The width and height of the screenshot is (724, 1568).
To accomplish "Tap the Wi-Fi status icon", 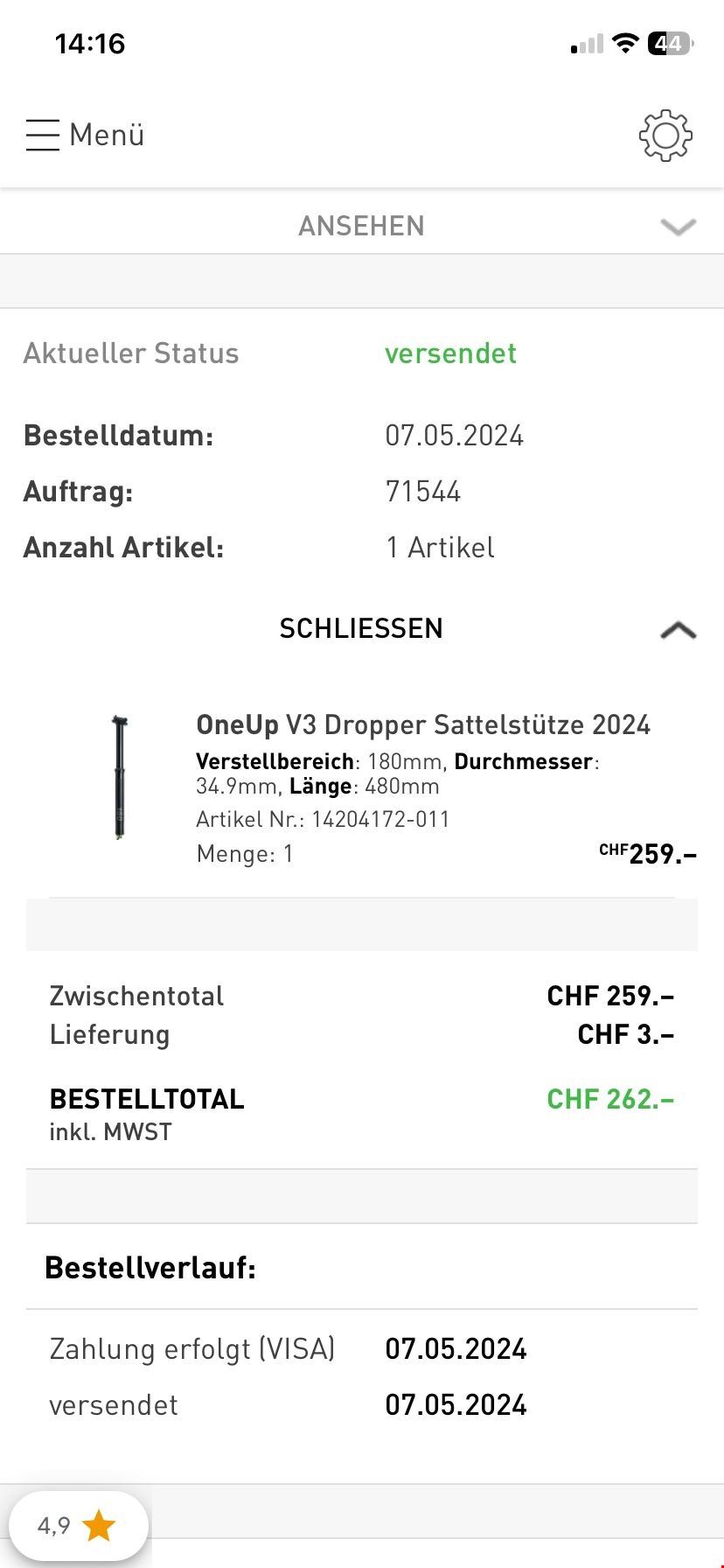I will tap(624, 44).
